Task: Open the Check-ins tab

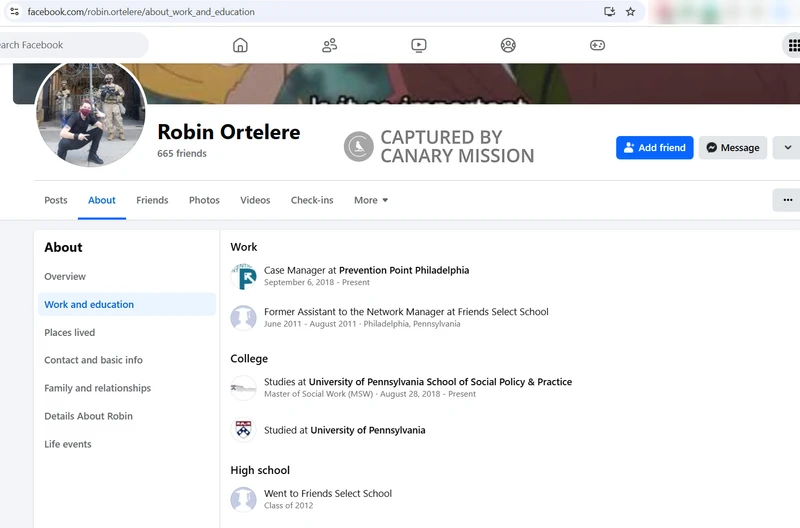Action: [x=312, y=200]
